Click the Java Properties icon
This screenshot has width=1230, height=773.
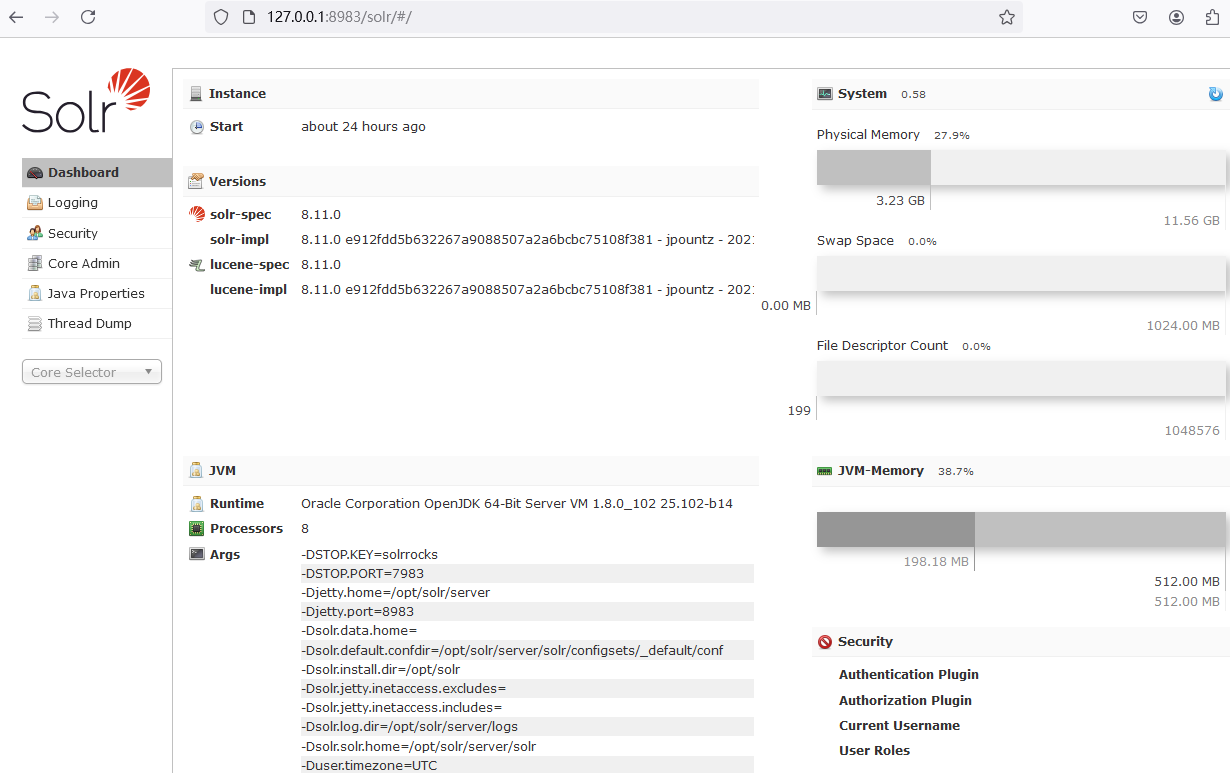click(x=35, y=294)
